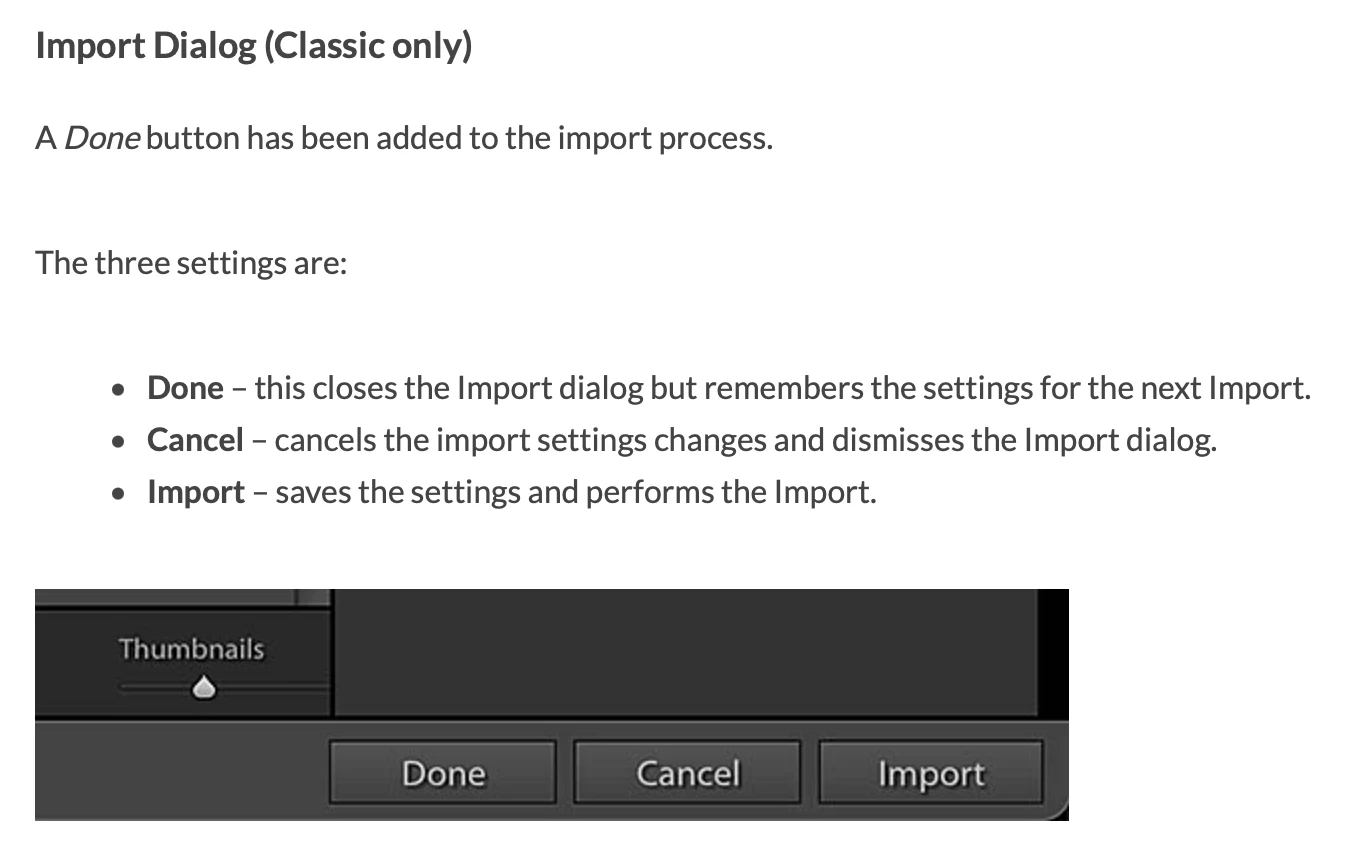Click the Thumbnails slider track right of the handle
Viewport: 1368px width, 846px height.
click(272, 687)
